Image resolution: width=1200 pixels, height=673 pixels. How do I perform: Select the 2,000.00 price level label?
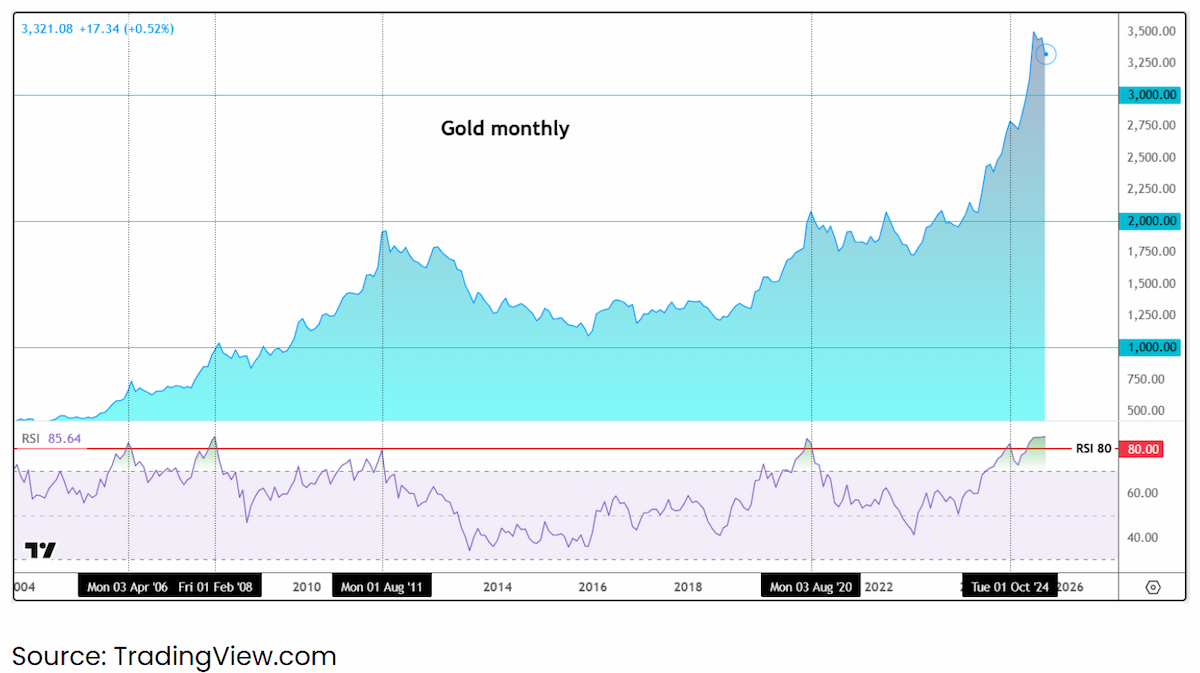1149,221
